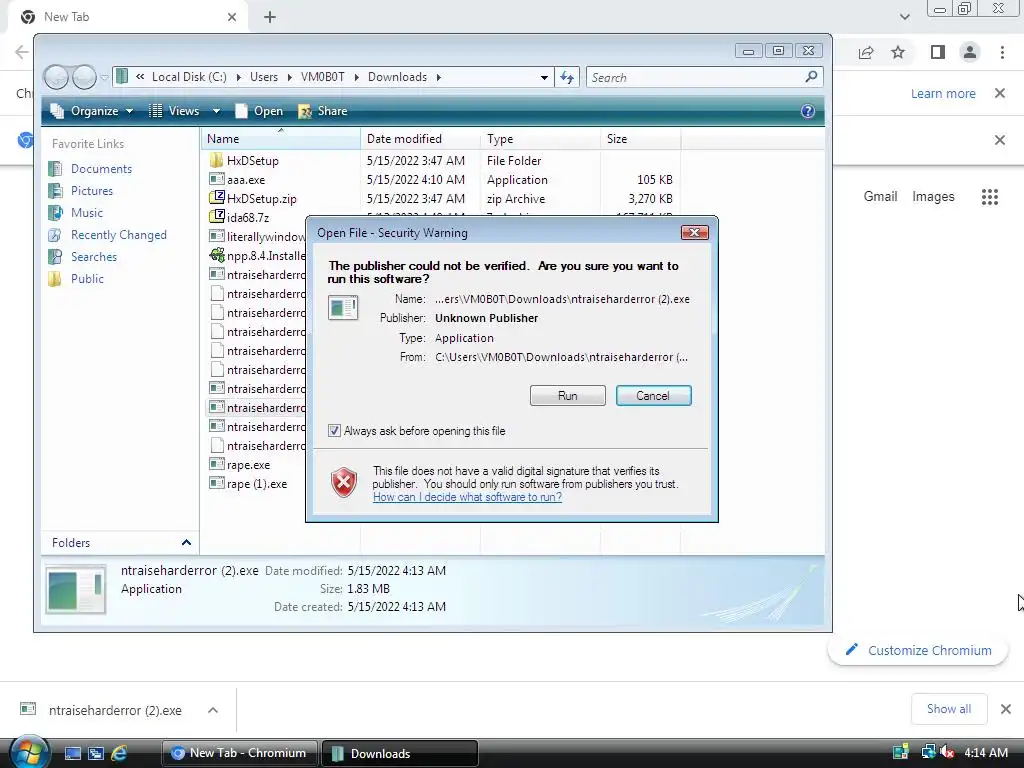Image resolution: width=1024 pixels, height=768 pixels.
Task: Select the npp.8.4 Installer file icon
Action: (x=216, y=255)
